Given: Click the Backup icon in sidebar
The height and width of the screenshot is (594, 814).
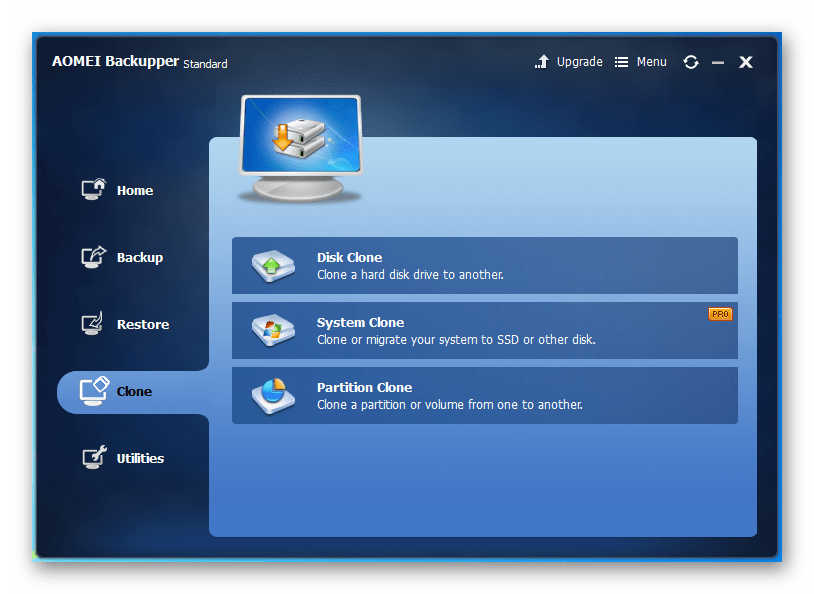Looking at the screenshot, I should (93, 257).
